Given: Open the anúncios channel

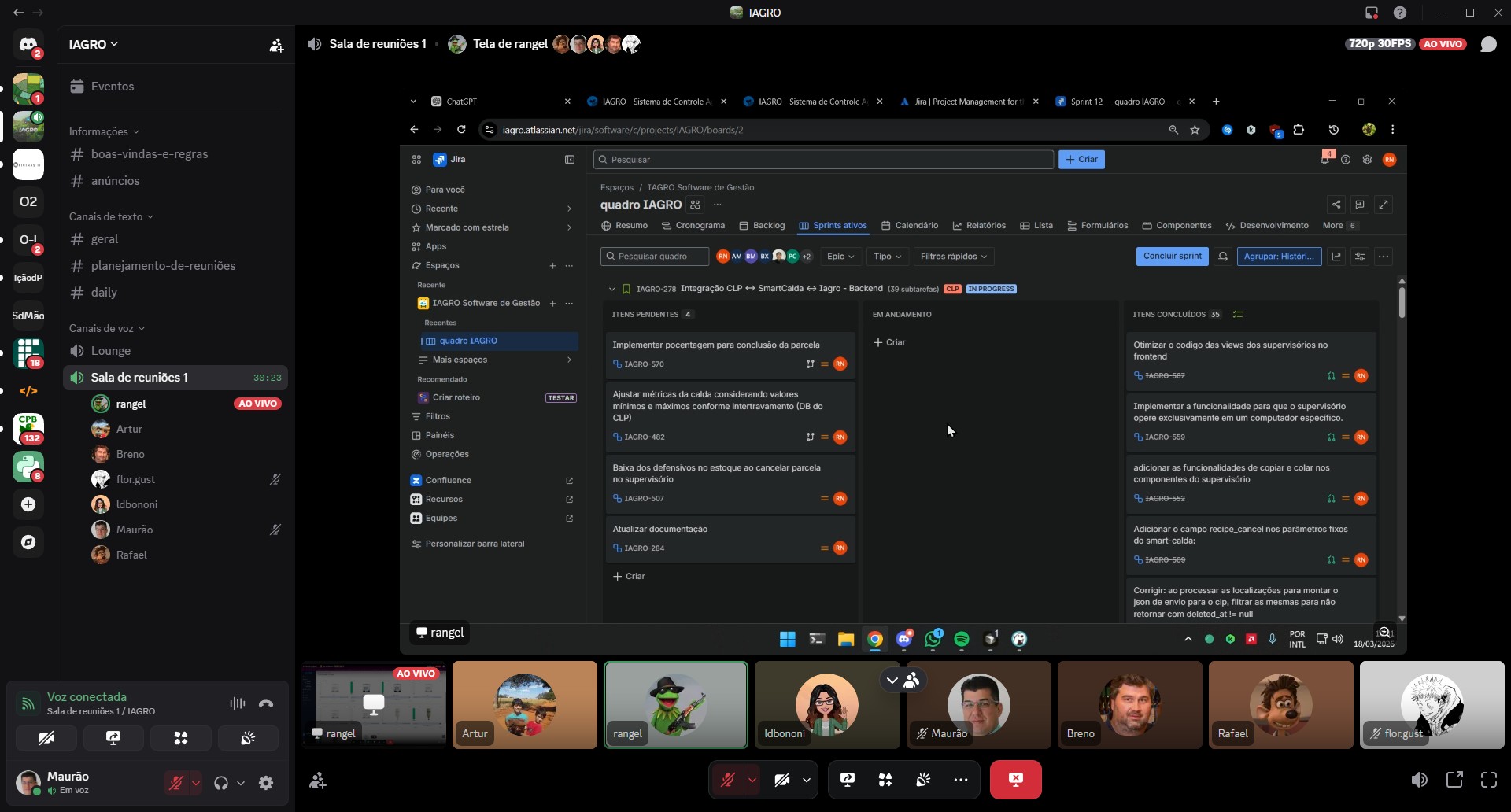Looking at the screenshot, I should (175, 181).
